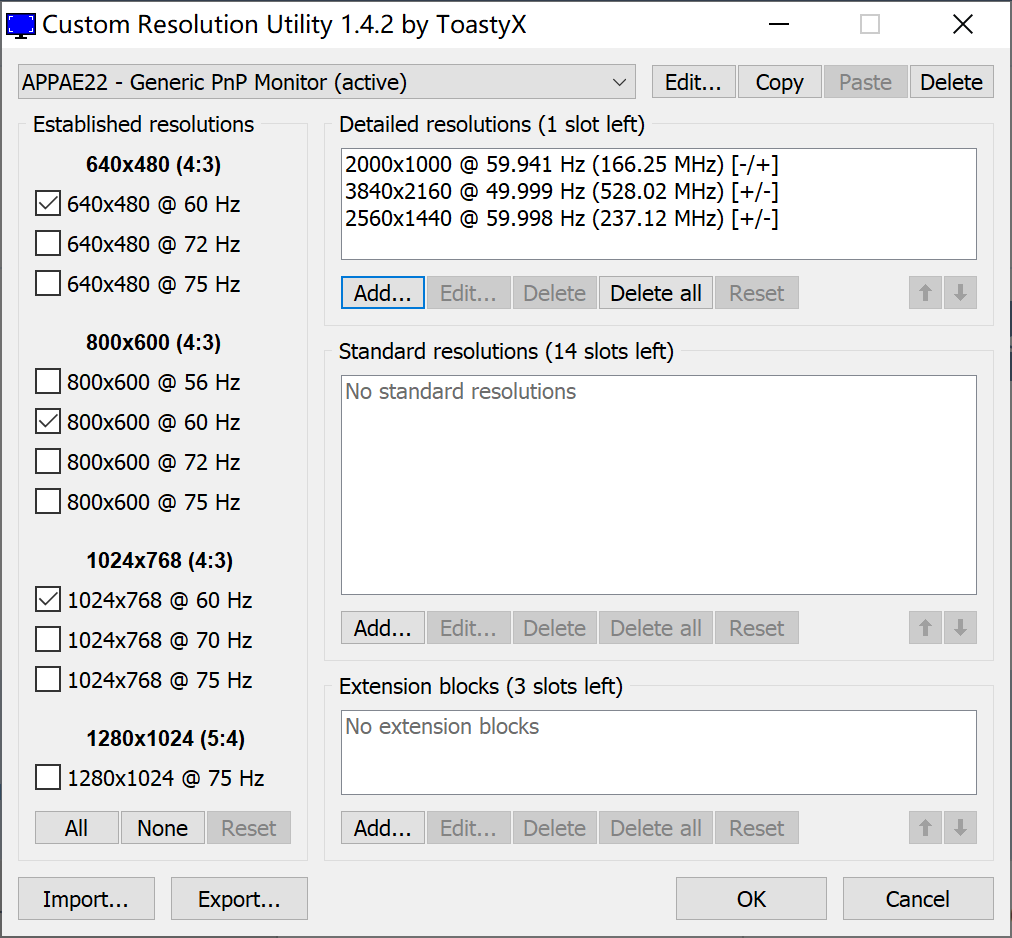1012x938 pixels.
Task: Click Edit... under Detailed resolutions
Action: [x=469, y=293]
